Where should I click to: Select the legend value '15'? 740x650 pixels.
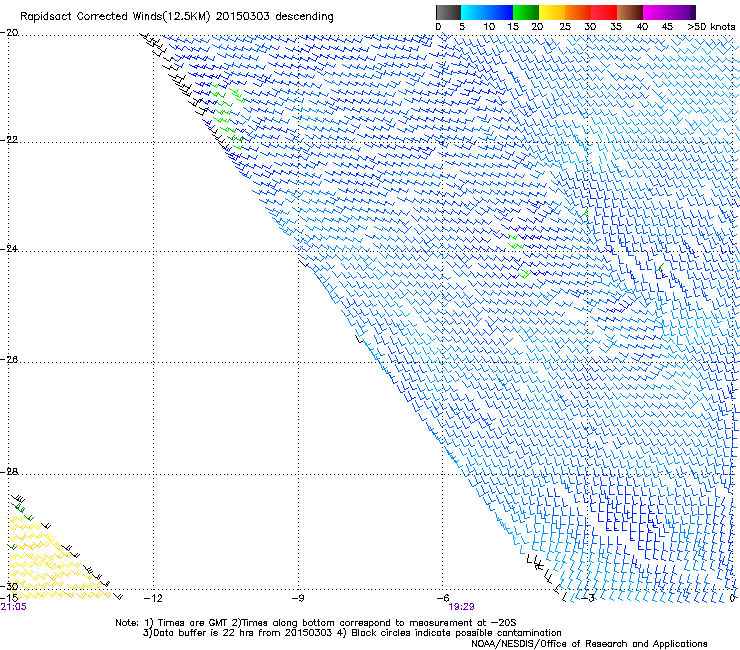(513, 27)
